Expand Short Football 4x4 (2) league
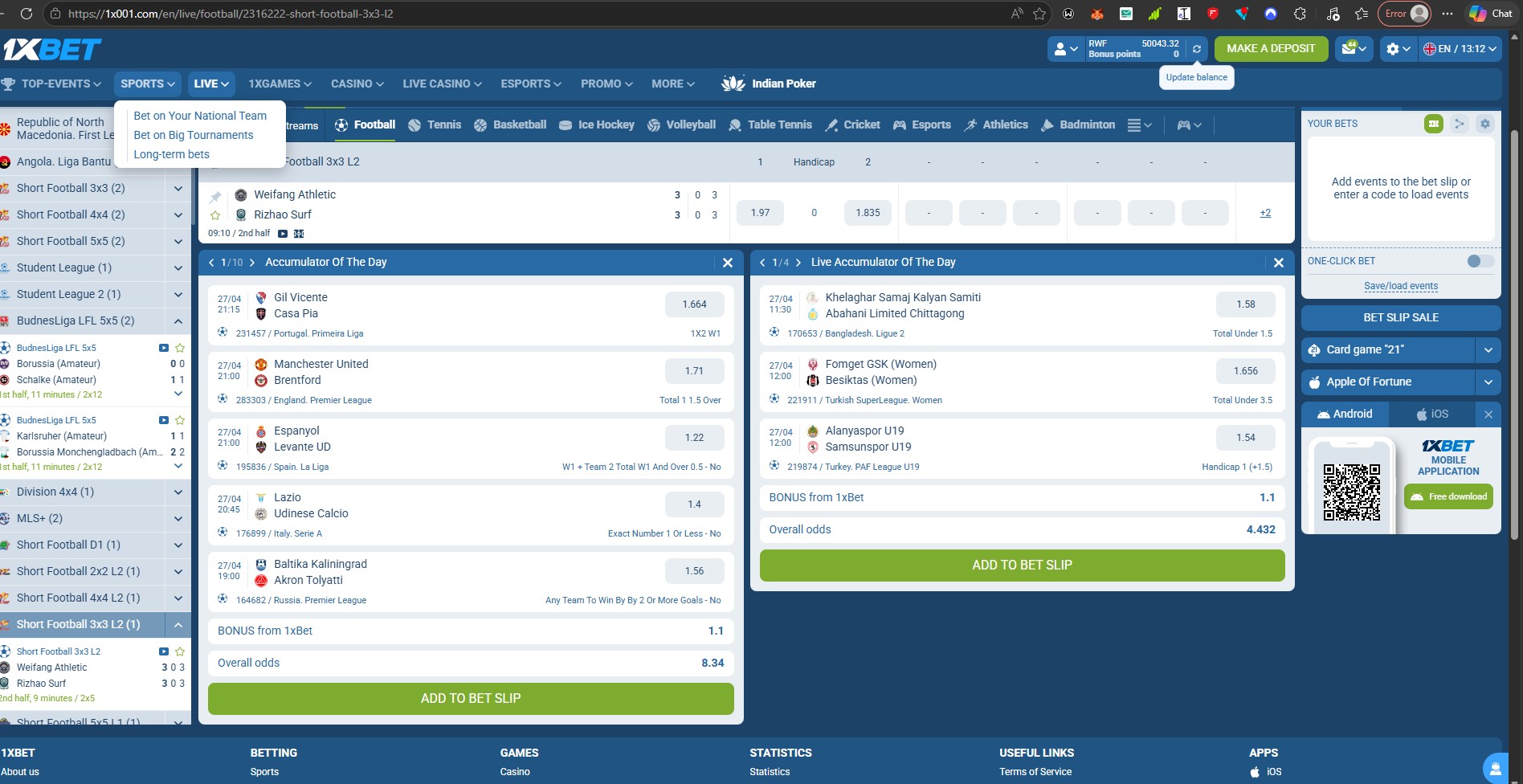This screenshot has width=1523, height=784. [178, 214]
